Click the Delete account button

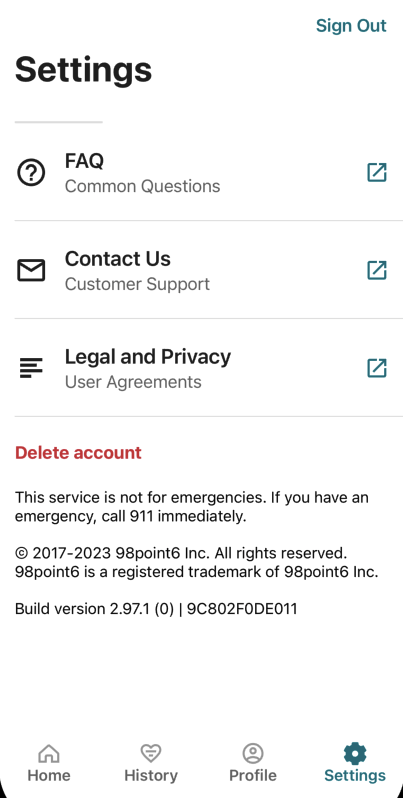[x=78, y=452]
